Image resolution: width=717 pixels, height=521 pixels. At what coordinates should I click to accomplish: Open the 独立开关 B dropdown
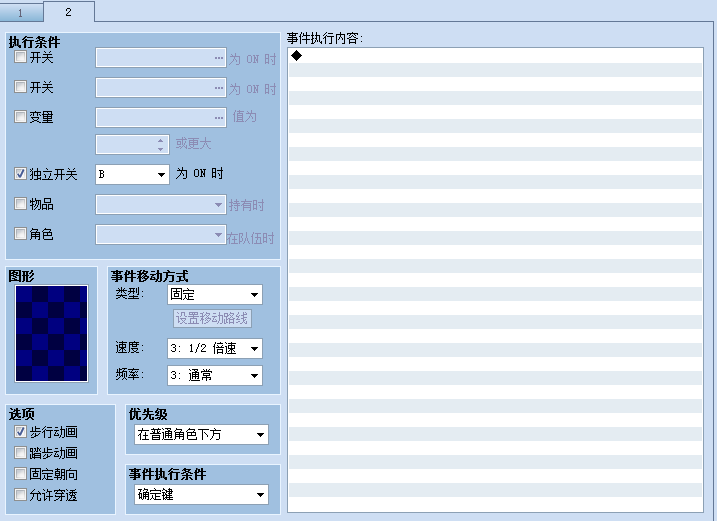(x=132, y=174)
